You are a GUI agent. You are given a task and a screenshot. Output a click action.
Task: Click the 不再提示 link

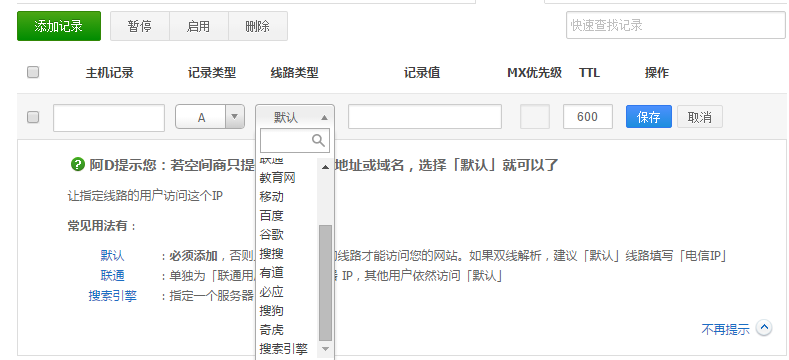point(725,329)
